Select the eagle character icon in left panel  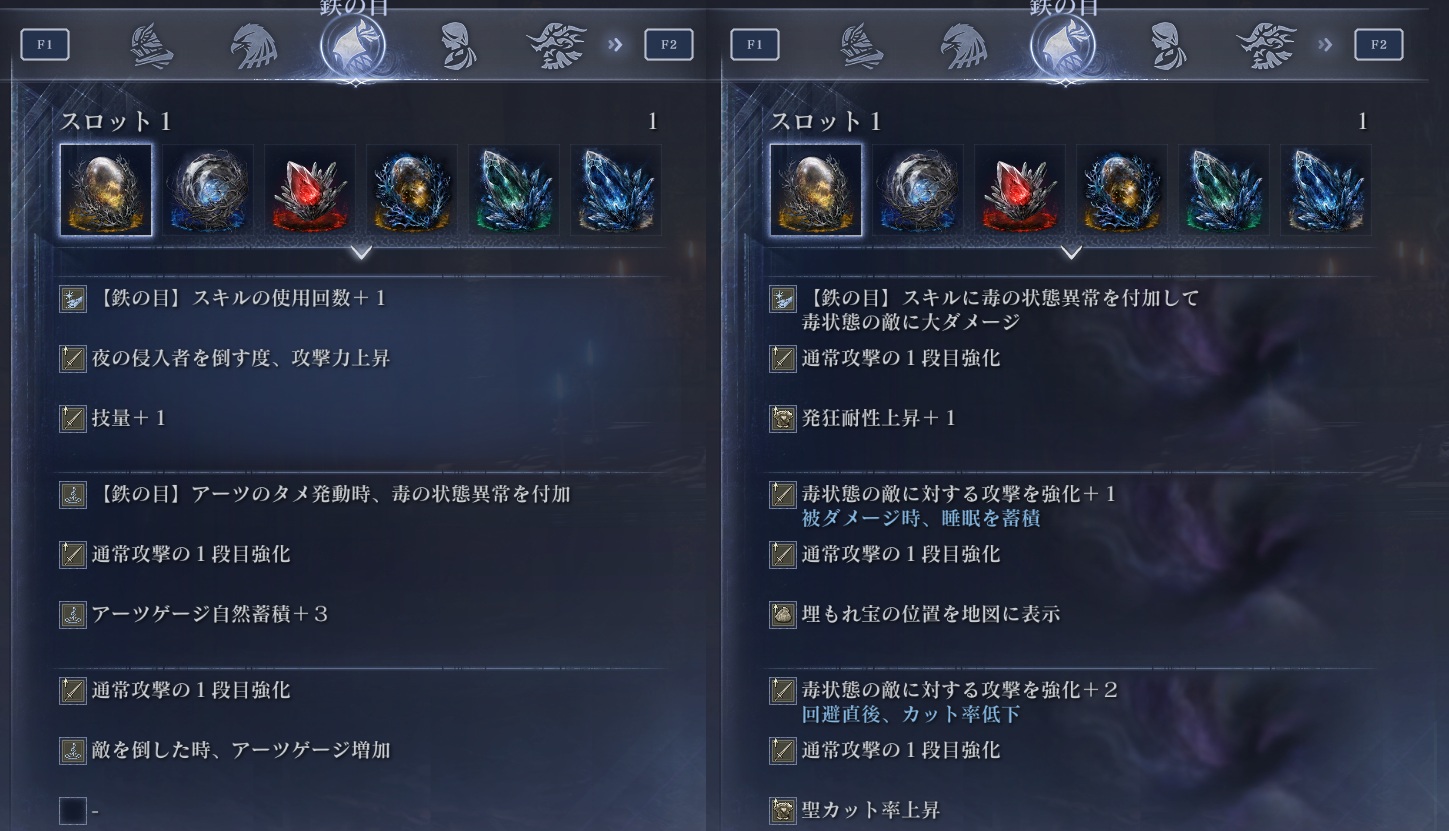[x=254, y=46]
